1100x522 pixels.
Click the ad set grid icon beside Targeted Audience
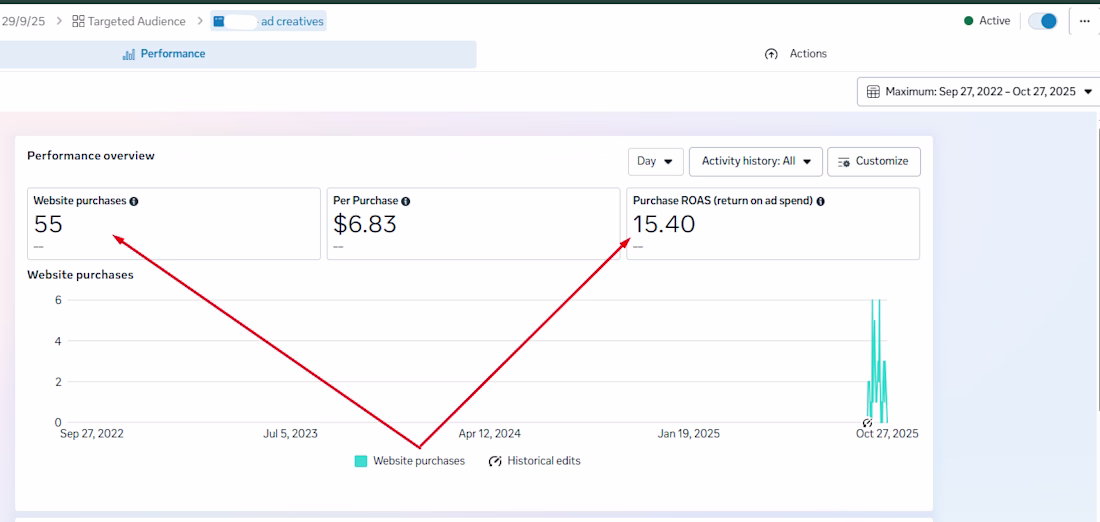click(78, 21)
